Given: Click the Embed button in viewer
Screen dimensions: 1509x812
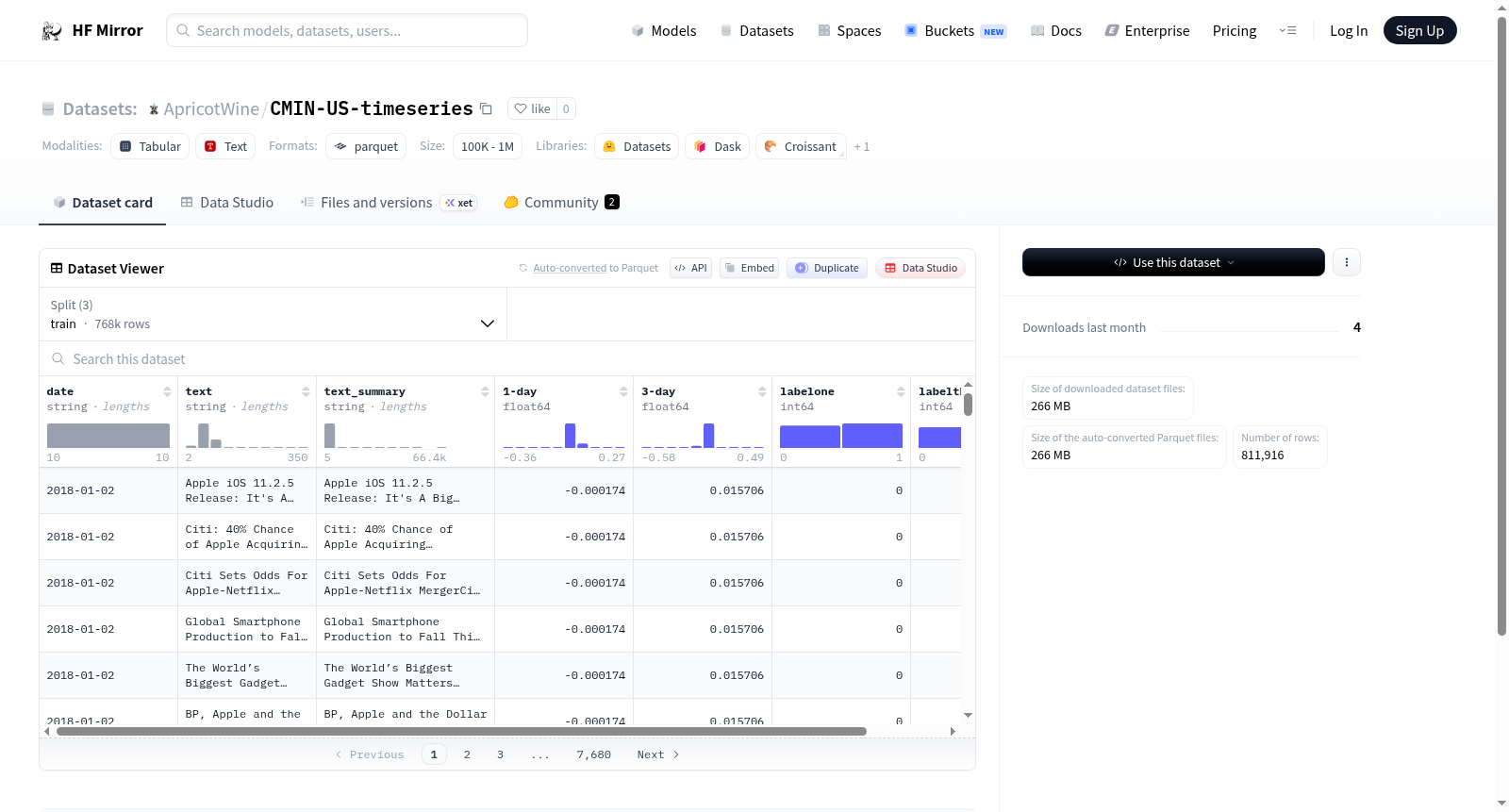Looking at the screenshot, I should pyautogui.click(x=749, y=268).
